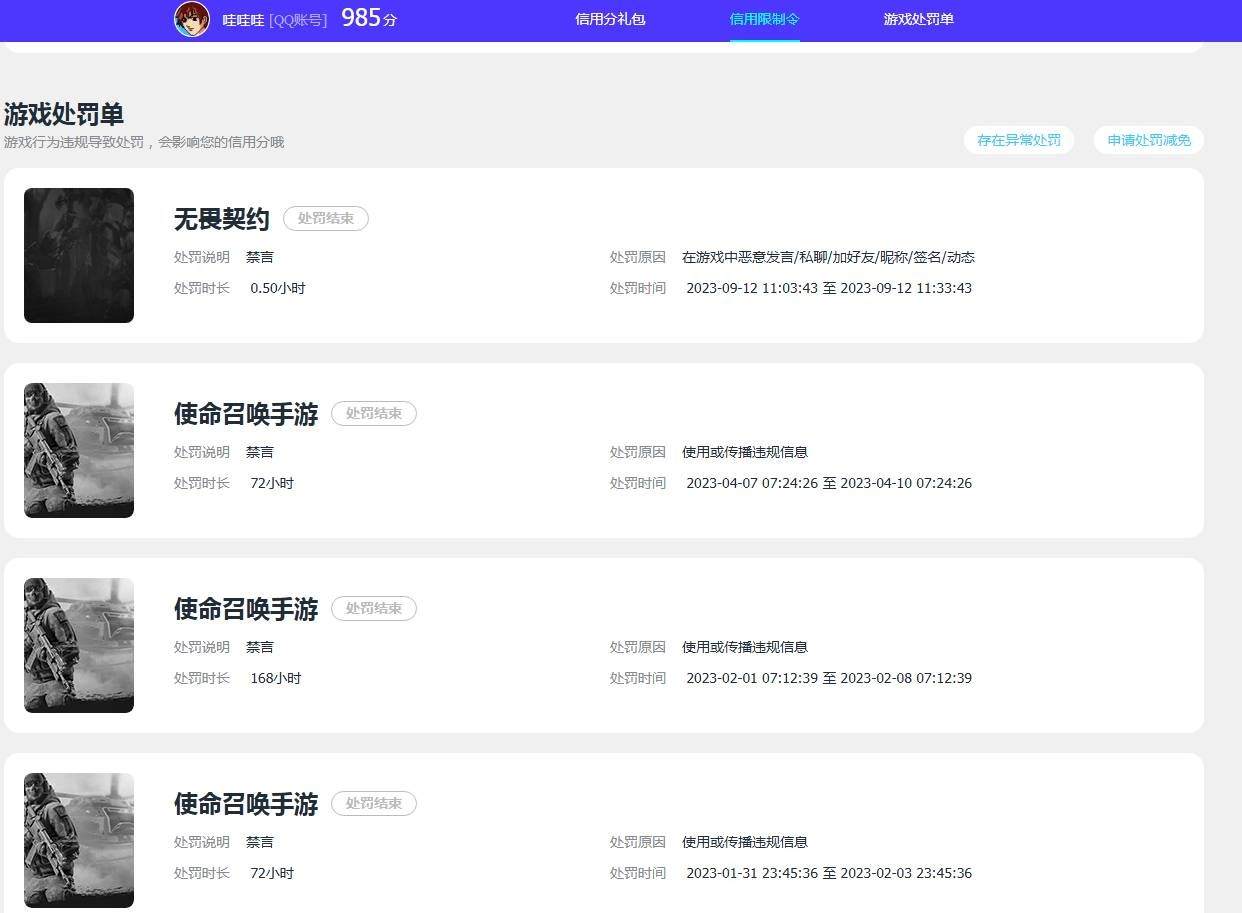Click 处罚结束 badge on the 168小时 penalty card
This screenshot has width=1242, height=913.
[374, 608]
